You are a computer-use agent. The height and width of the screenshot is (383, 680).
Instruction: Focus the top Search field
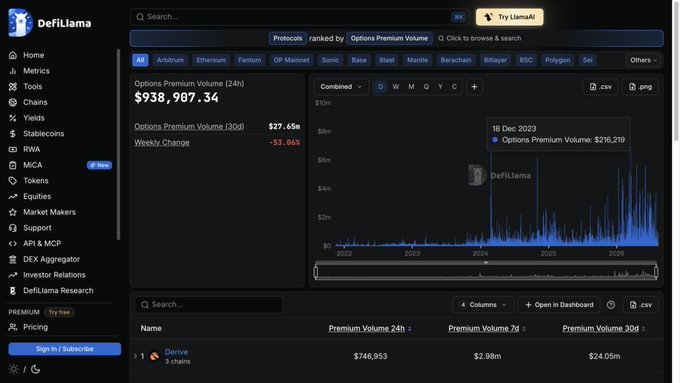pyautogui.click(x=299, y=17)
